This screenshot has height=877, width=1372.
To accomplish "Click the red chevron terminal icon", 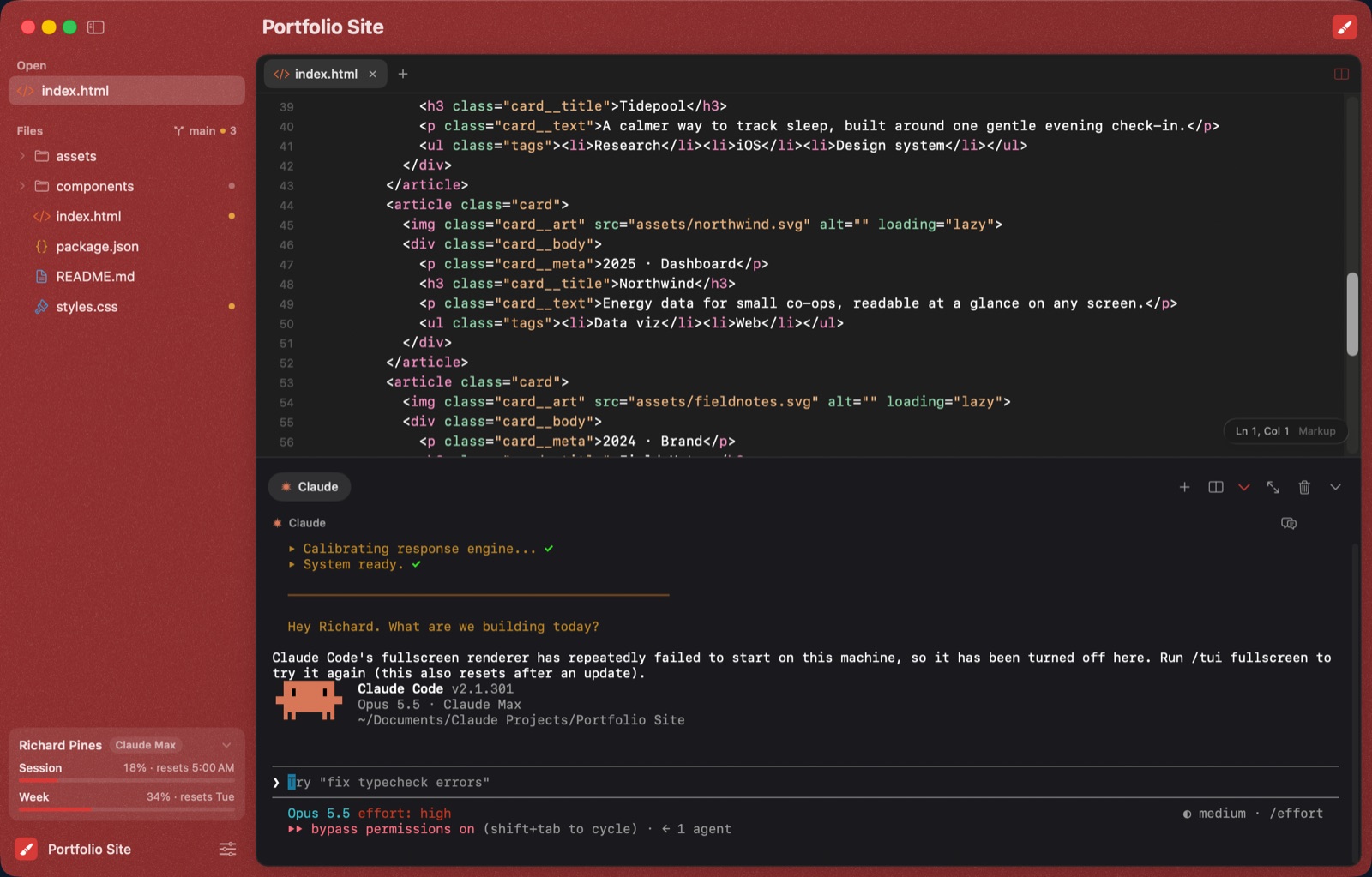I will (1244, 487).
